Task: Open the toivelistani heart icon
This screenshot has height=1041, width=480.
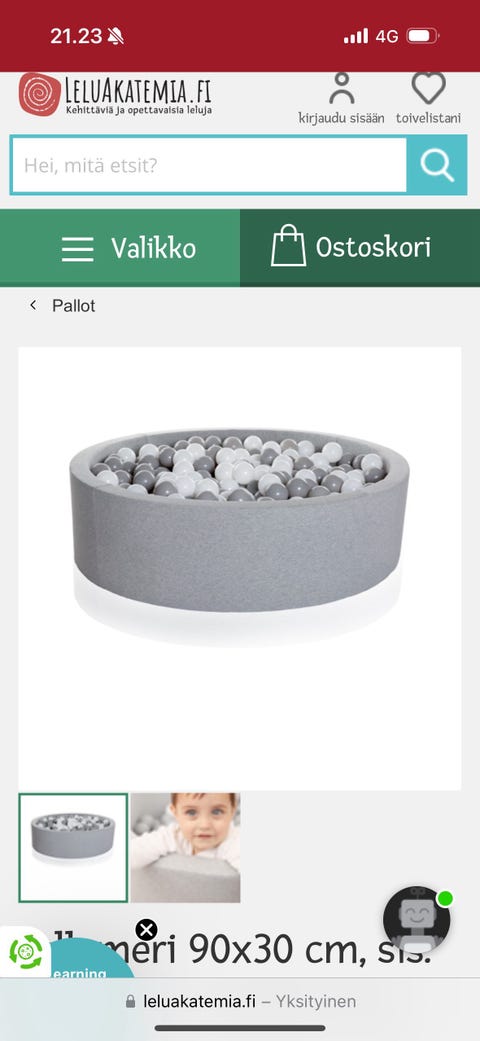Action: point(428,88)
